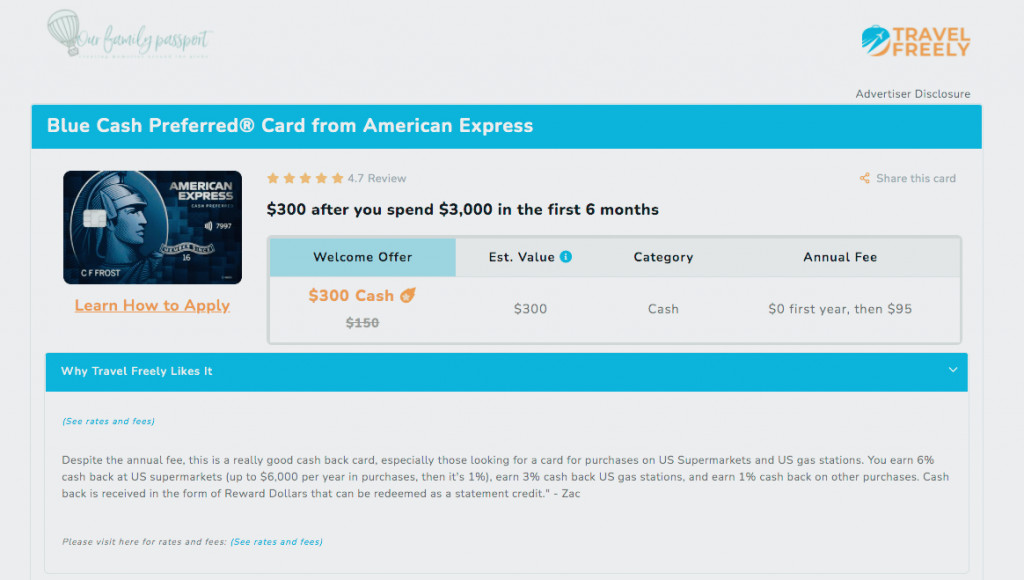Viewport: 1024px width, 580px height.
Task: Click the Blue Cash Preferred Card title banner
Action: [507, 127]
